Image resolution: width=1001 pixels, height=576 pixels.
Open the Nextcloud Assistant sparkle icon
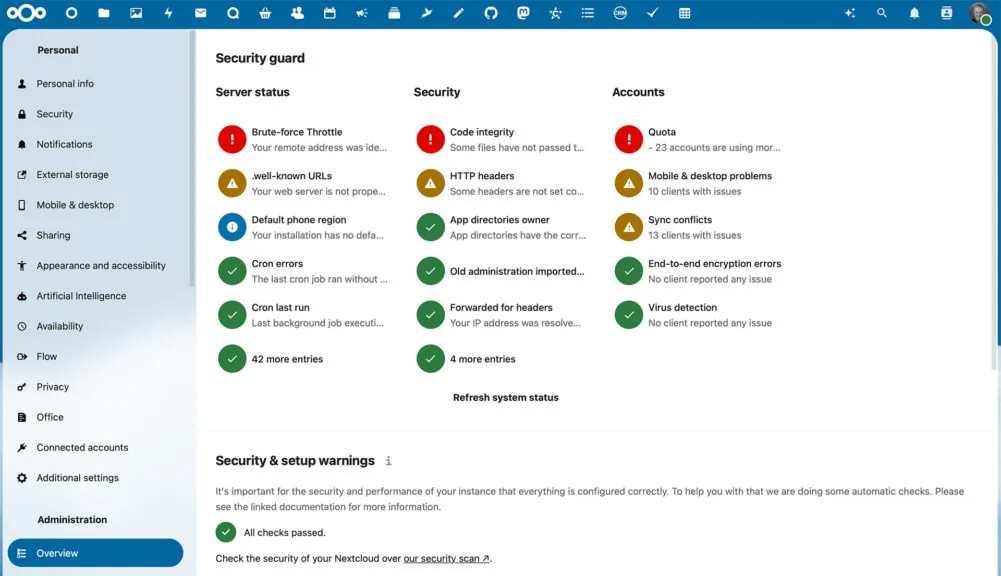[x=849, y=13]
